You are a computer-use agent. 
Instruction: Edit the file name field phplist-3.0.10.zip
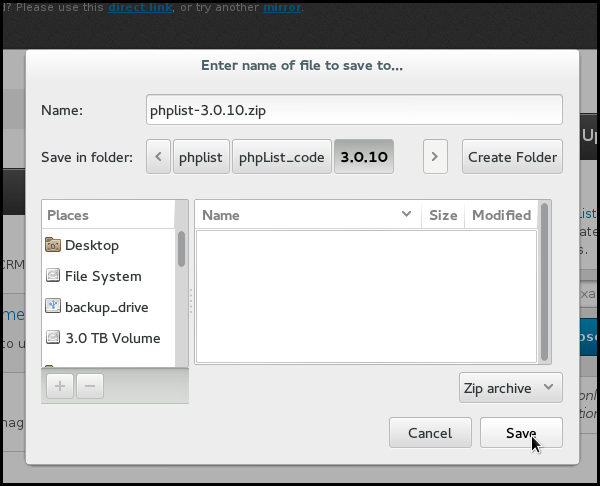354,110
